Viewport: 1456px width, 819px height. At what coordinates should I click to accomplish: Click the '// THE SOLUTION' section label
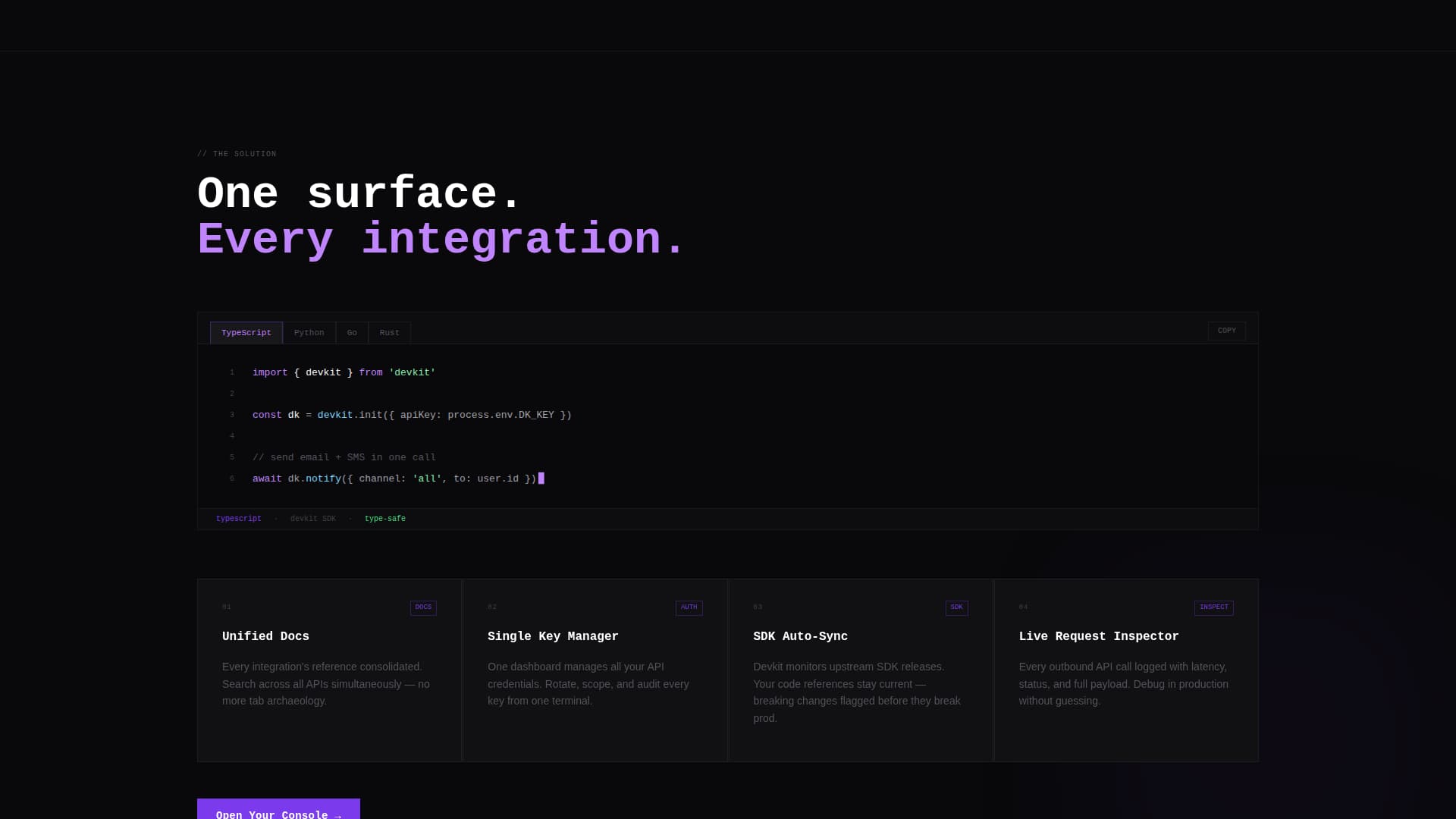(237, 154)
